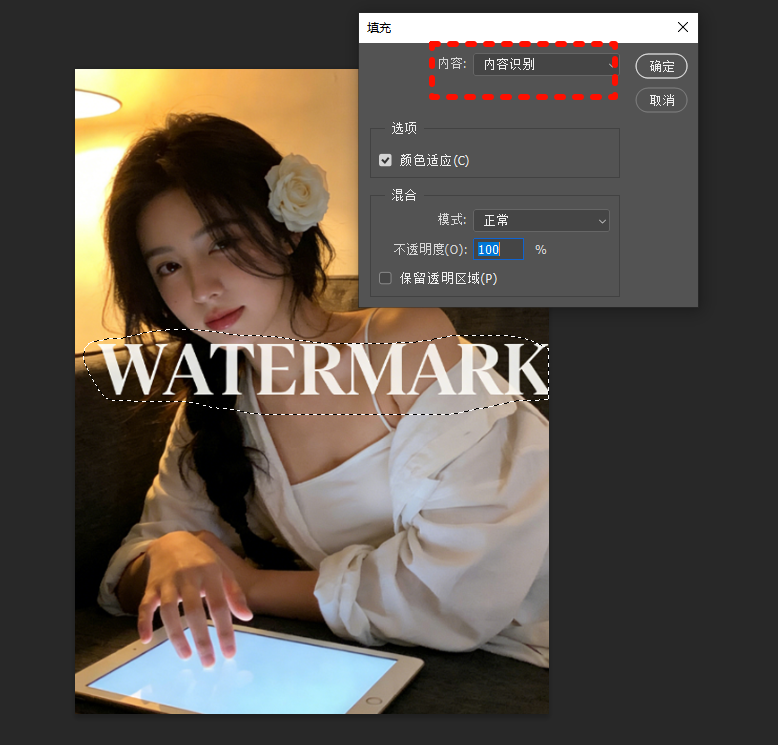Enable the 保留透明区域(P) checkbox
The height and width of the screenshot is (745, 778).
pos(385,278)
